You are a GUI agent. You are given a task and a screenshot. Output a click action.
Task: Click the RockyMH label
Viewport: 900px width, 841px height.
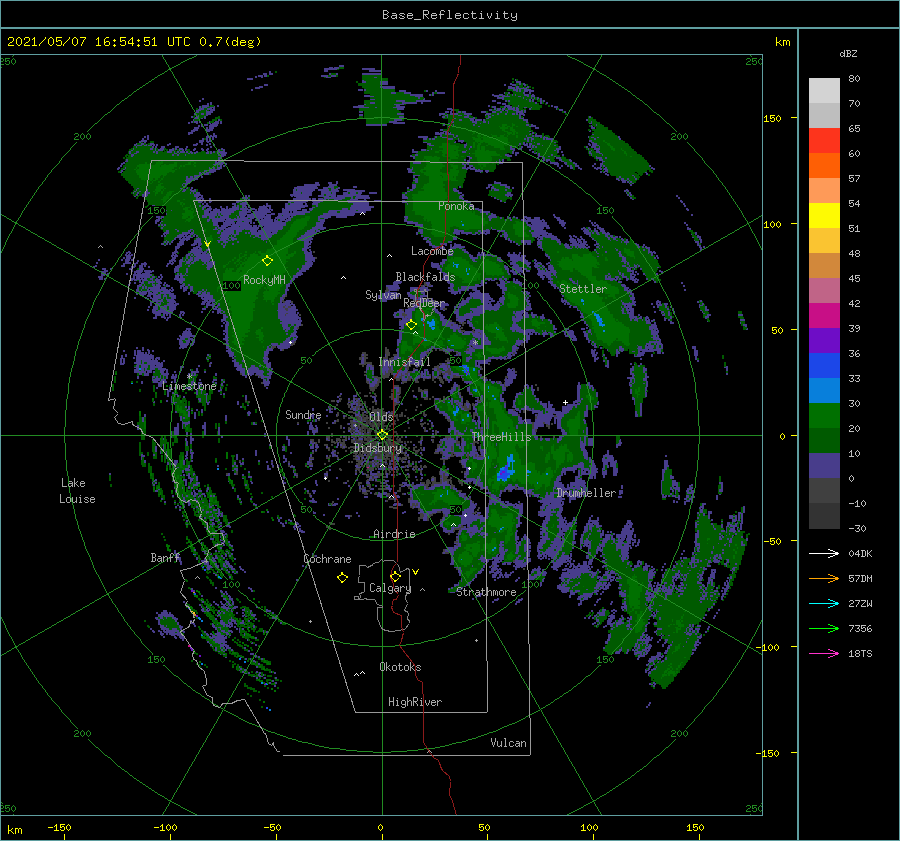(x=264, y=280)
